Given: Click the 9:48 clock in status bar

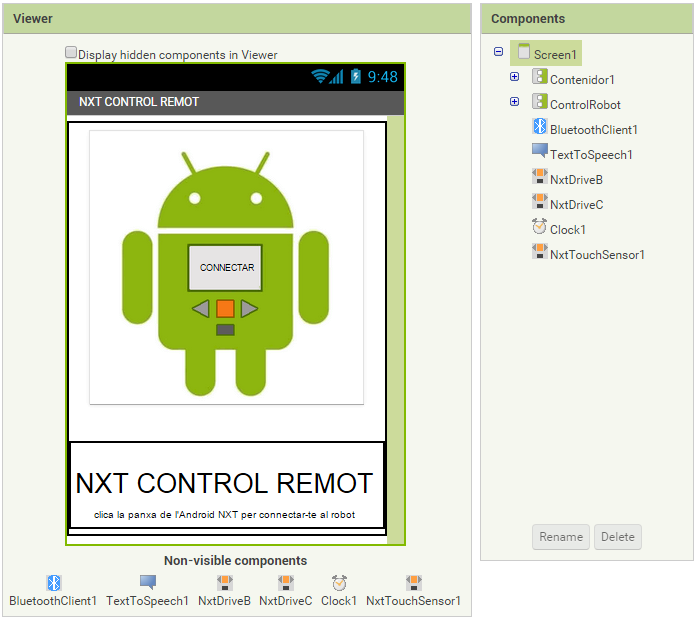Looking at the screenshot, I should pos(383,77).
